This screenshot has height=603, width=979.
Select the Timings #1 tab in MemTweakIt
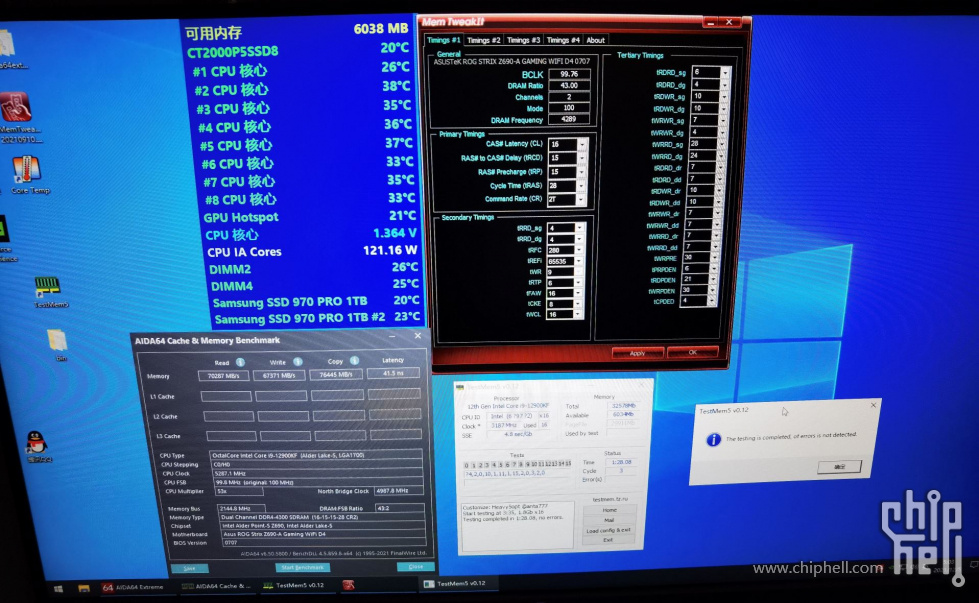point(444,40)
